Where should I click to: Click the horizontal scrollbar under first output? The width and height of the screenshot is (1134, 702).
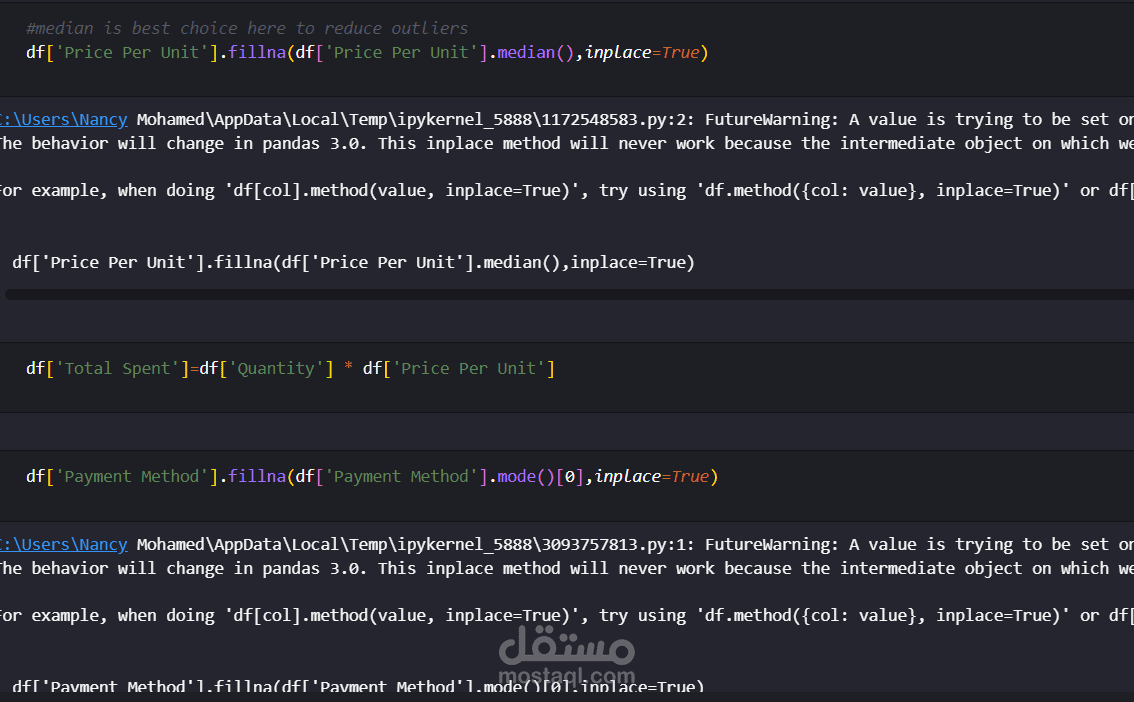click(569, 294)
